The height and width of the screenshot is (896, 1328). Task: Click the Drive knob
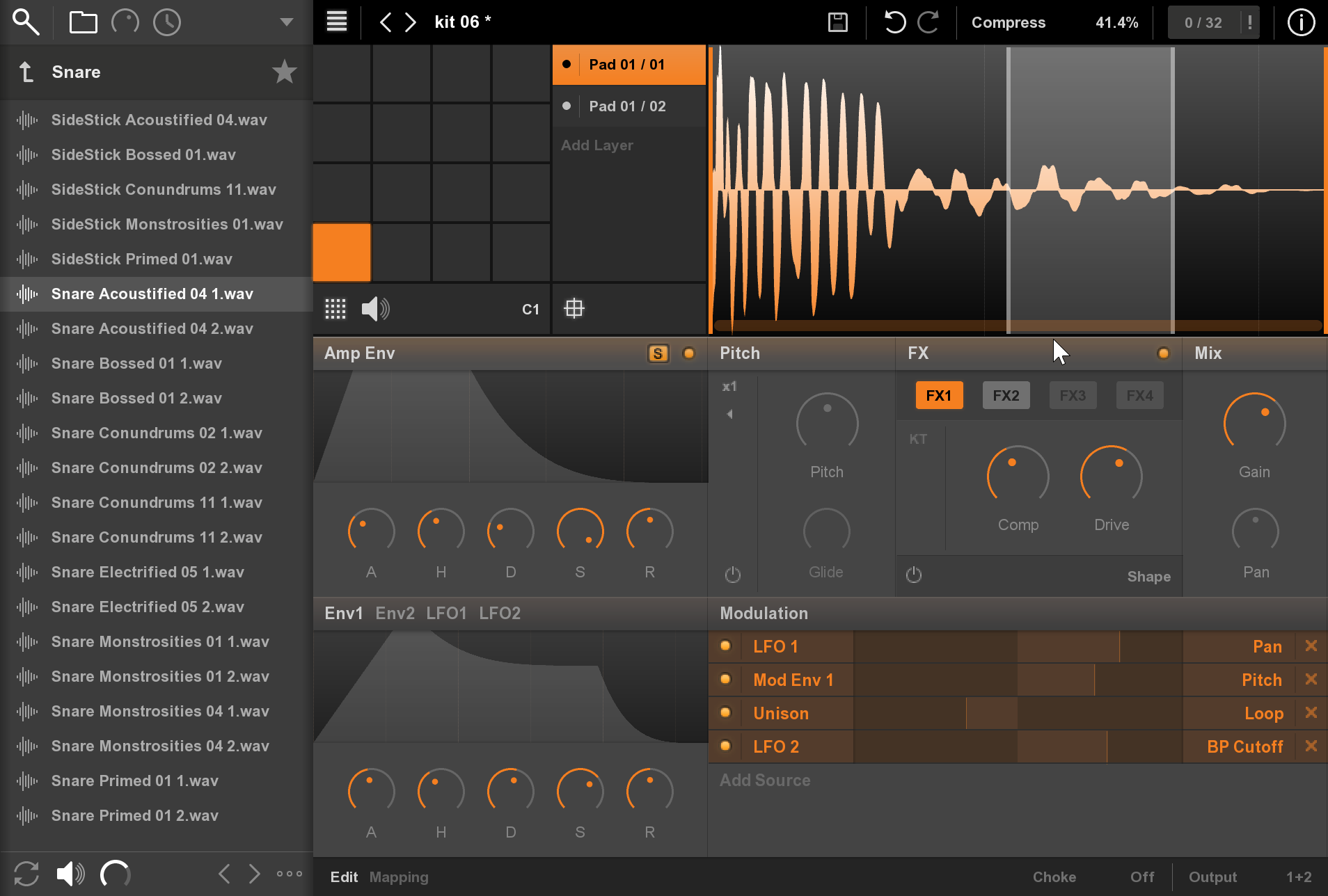point(1111,476)
